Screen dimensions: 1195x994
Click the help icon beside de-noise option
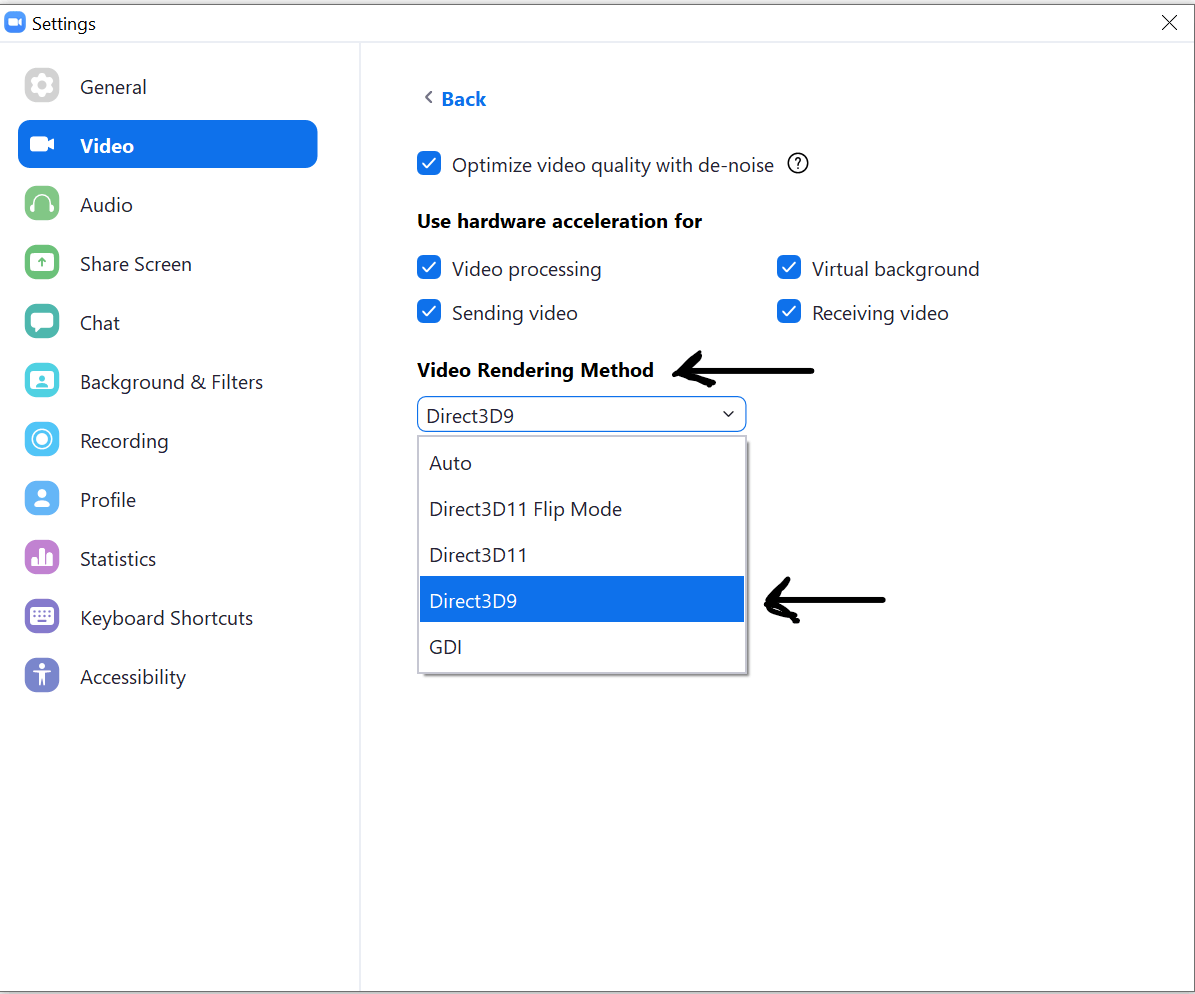pyautogui.click(x=798, y=164)
